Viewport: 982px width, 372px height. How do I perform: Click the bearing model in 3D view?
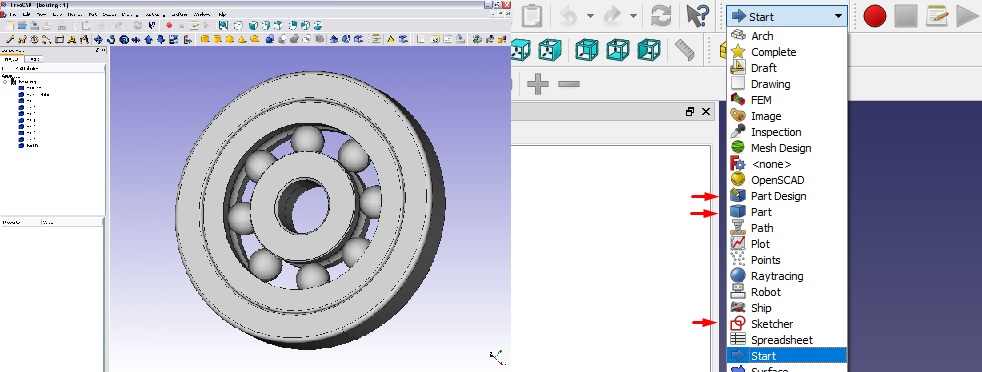[x=311, y=210]
